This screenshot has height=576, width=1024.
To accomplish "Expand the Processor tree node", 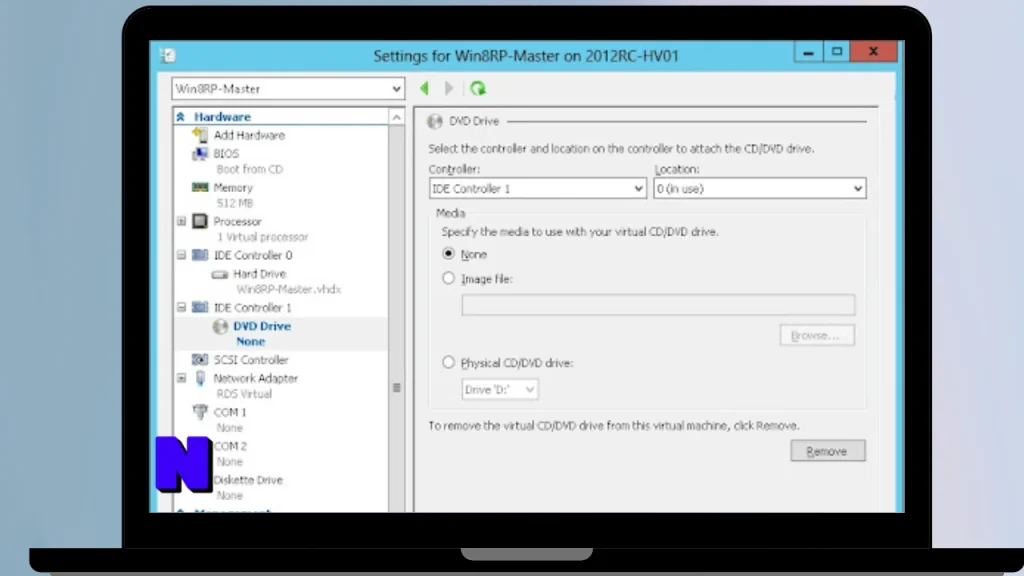I will (182, 221).
